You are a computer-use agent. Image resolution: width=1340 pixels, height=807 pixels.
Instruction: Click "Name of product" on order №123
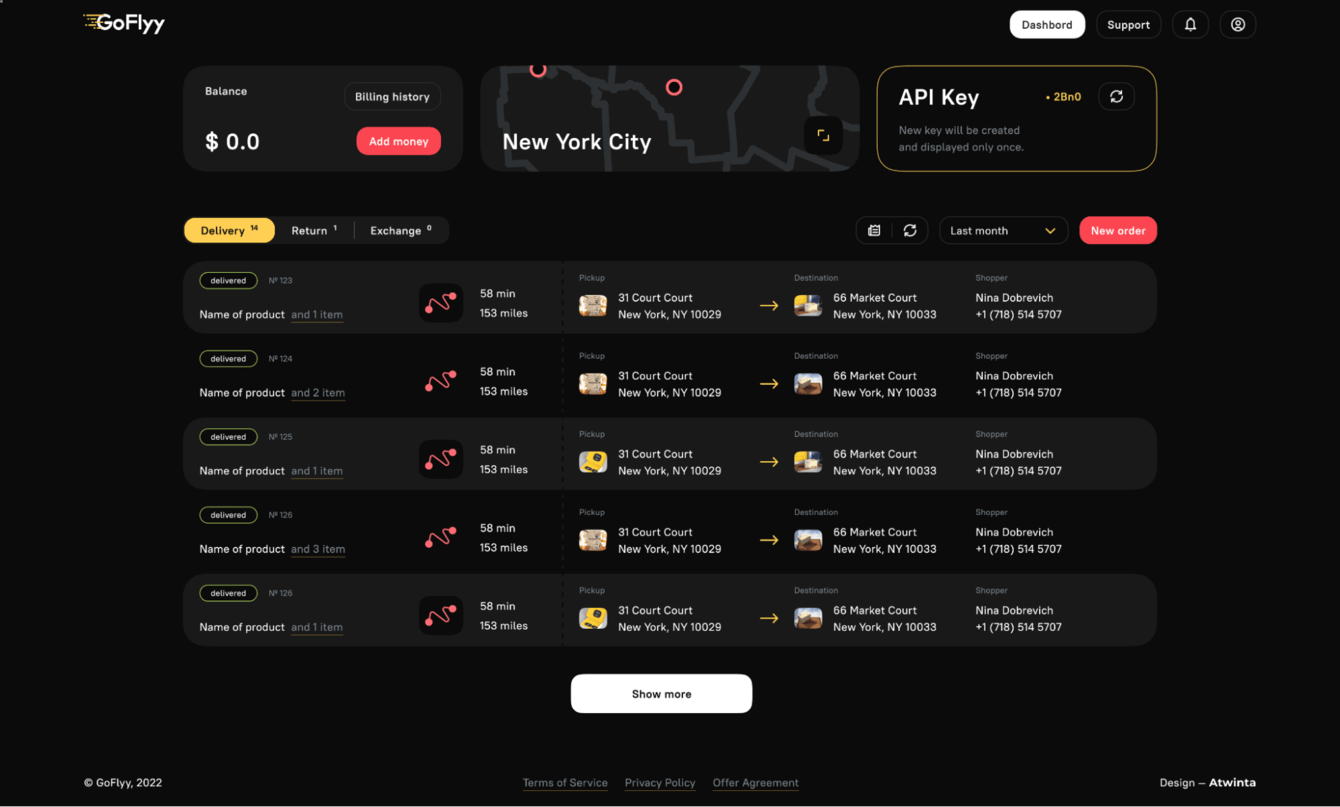(x=242, y=315)
